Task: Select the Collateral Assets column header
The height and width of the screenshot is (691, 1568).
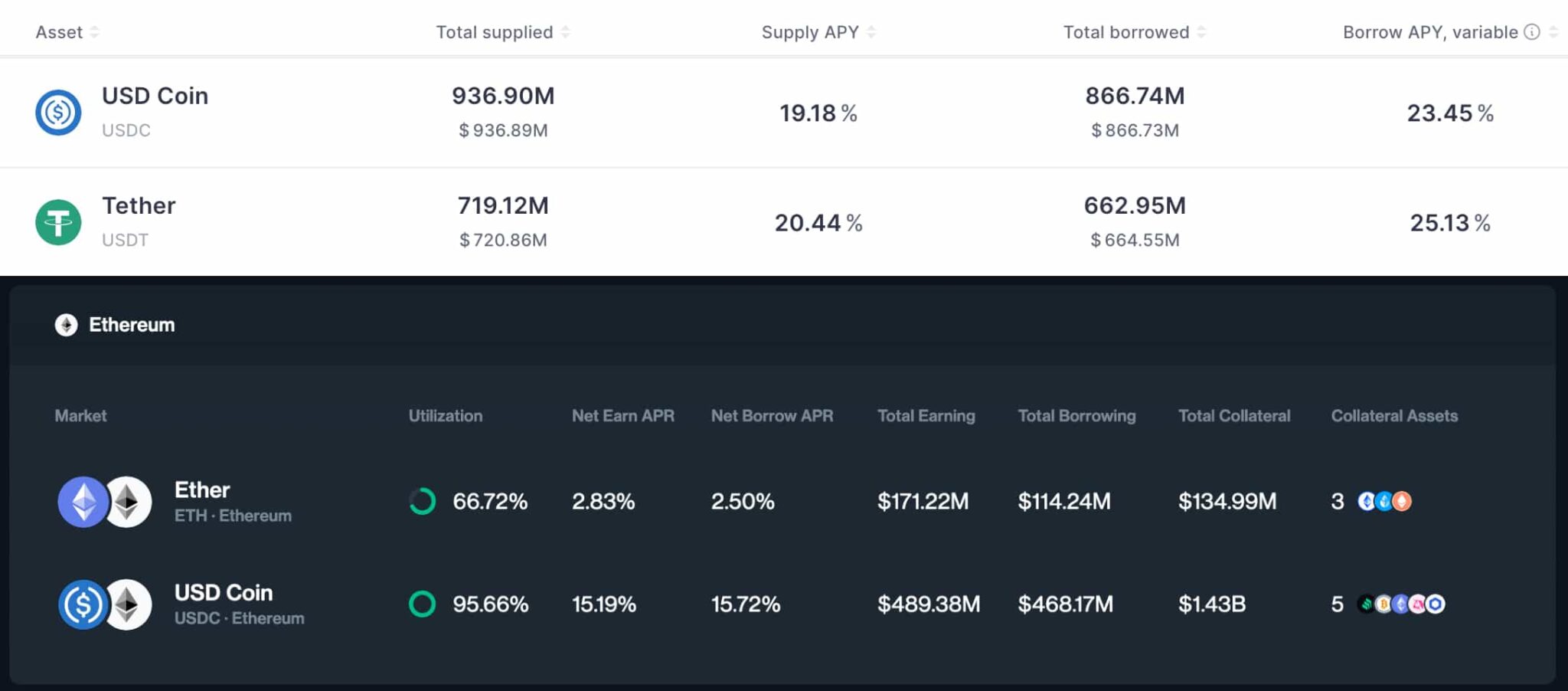Action: (x=1394, y=416)
